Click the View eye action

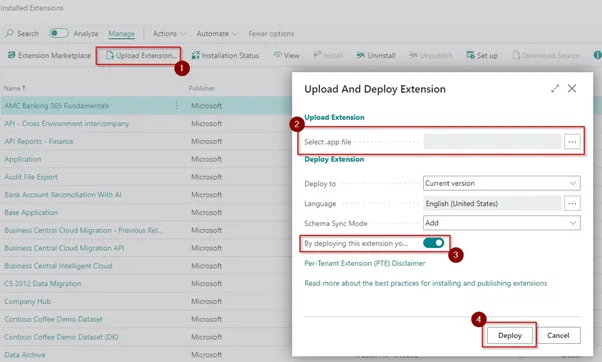pyautogui.click(x=286, y=56)
